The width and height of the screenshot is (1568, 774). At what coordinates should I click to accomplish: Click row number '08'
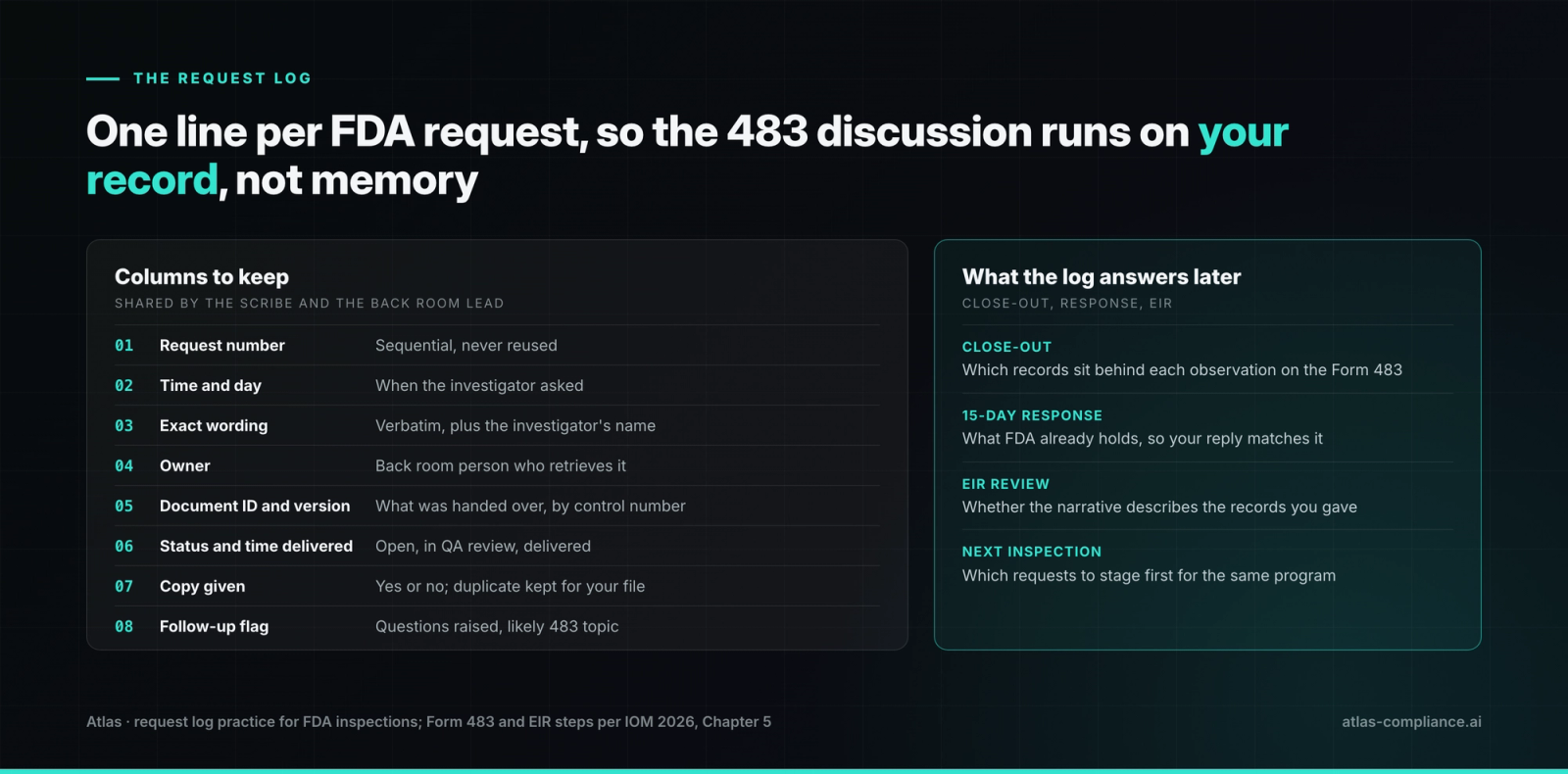click(123, 626)
